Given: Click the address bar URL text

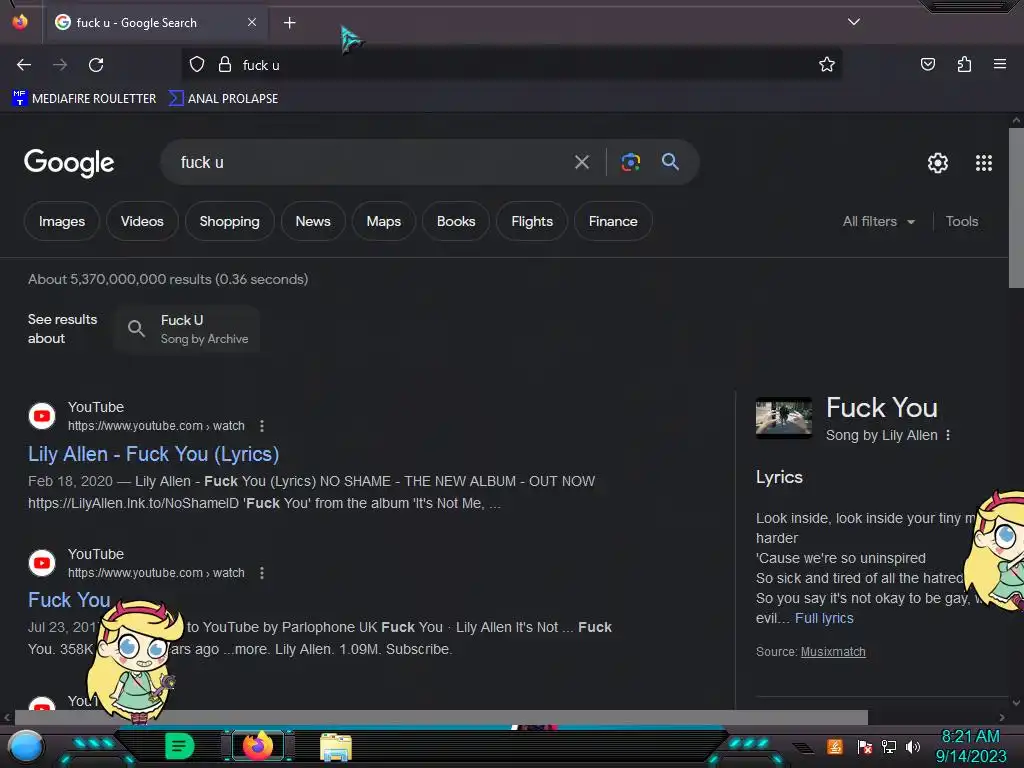Looking at the screenshot, I should tap(261, 65).
